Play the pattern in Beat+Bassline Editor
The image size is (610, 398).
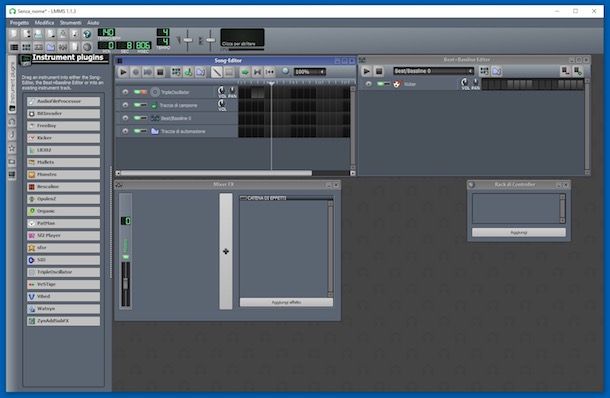coord(366,71)
